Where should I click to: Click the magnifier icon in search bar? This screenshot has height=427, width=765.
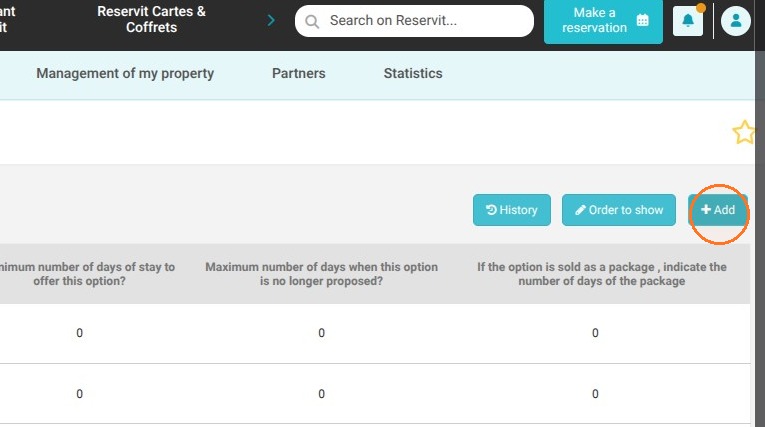312,21
